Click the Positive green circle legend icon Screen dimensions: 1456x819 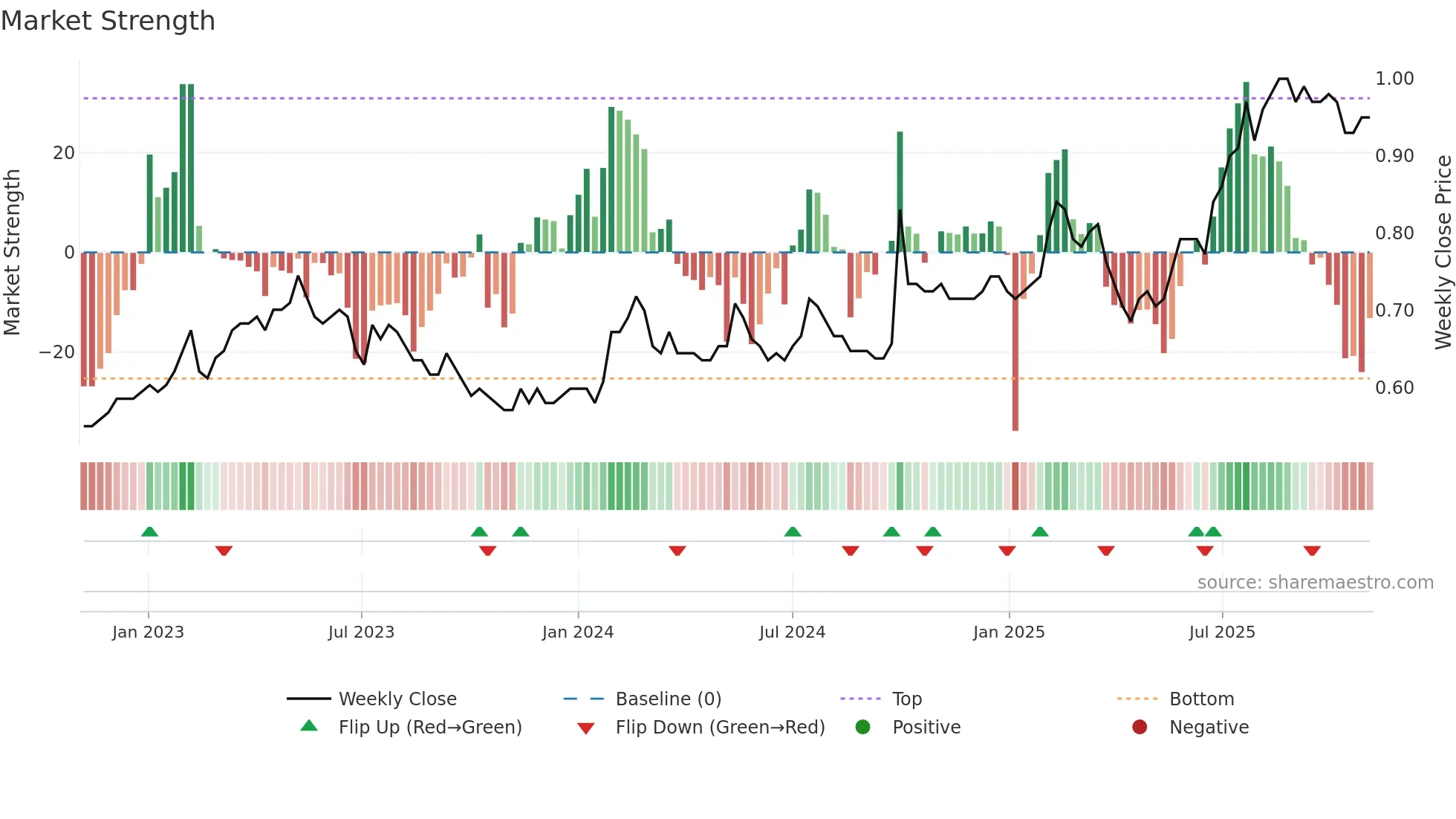(x=862, y=727)
